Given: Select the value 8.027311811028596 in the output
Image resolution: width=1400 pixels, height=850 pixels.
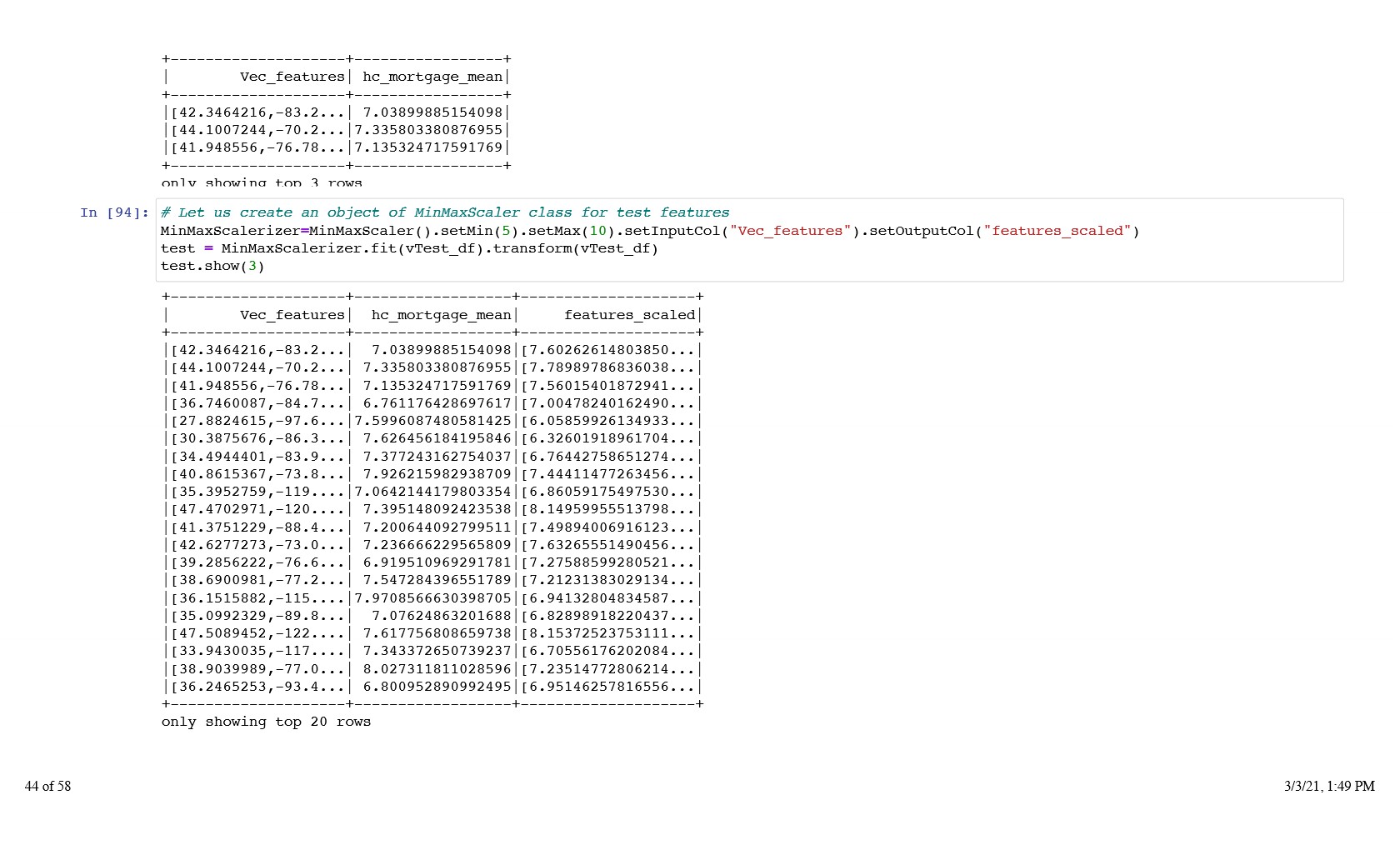Looking at the screenshot, I should 437,669.
